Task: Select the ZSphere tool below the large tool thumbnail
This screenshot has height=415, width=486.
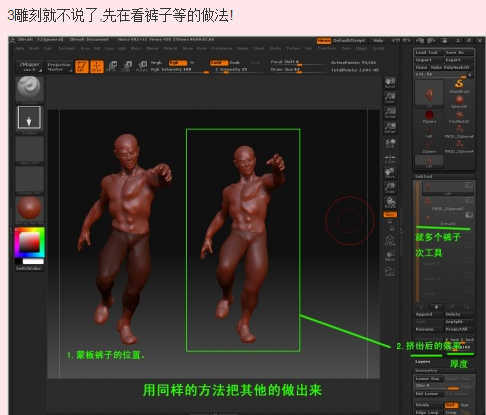Action: pos(429,116)
